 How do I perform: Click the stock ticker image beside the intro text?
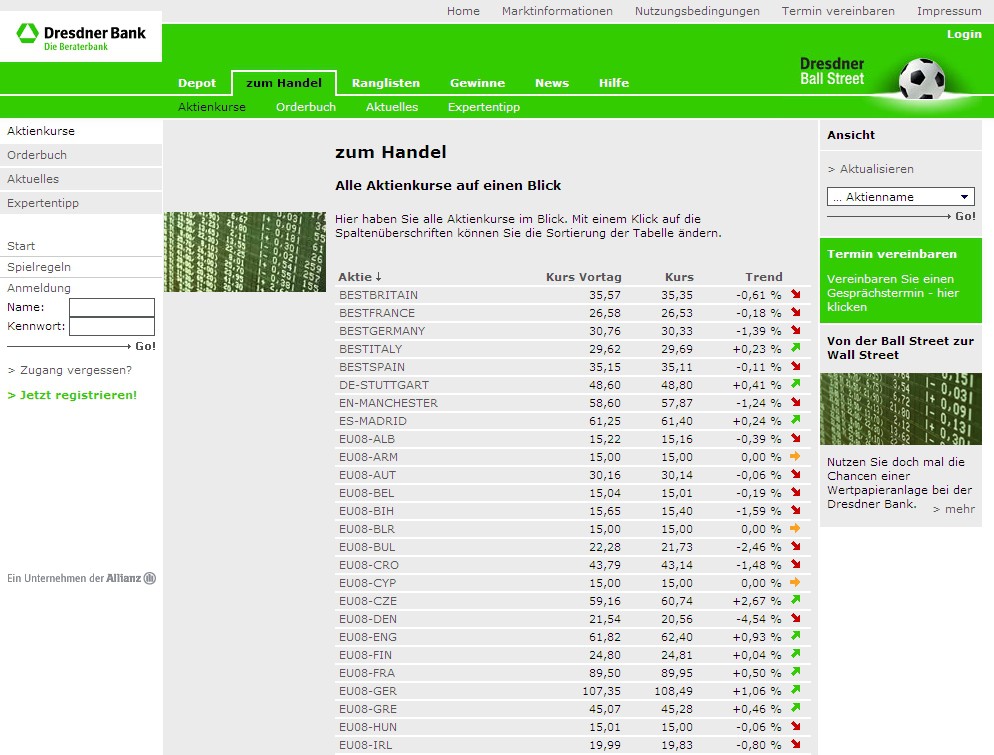point(245,252)
